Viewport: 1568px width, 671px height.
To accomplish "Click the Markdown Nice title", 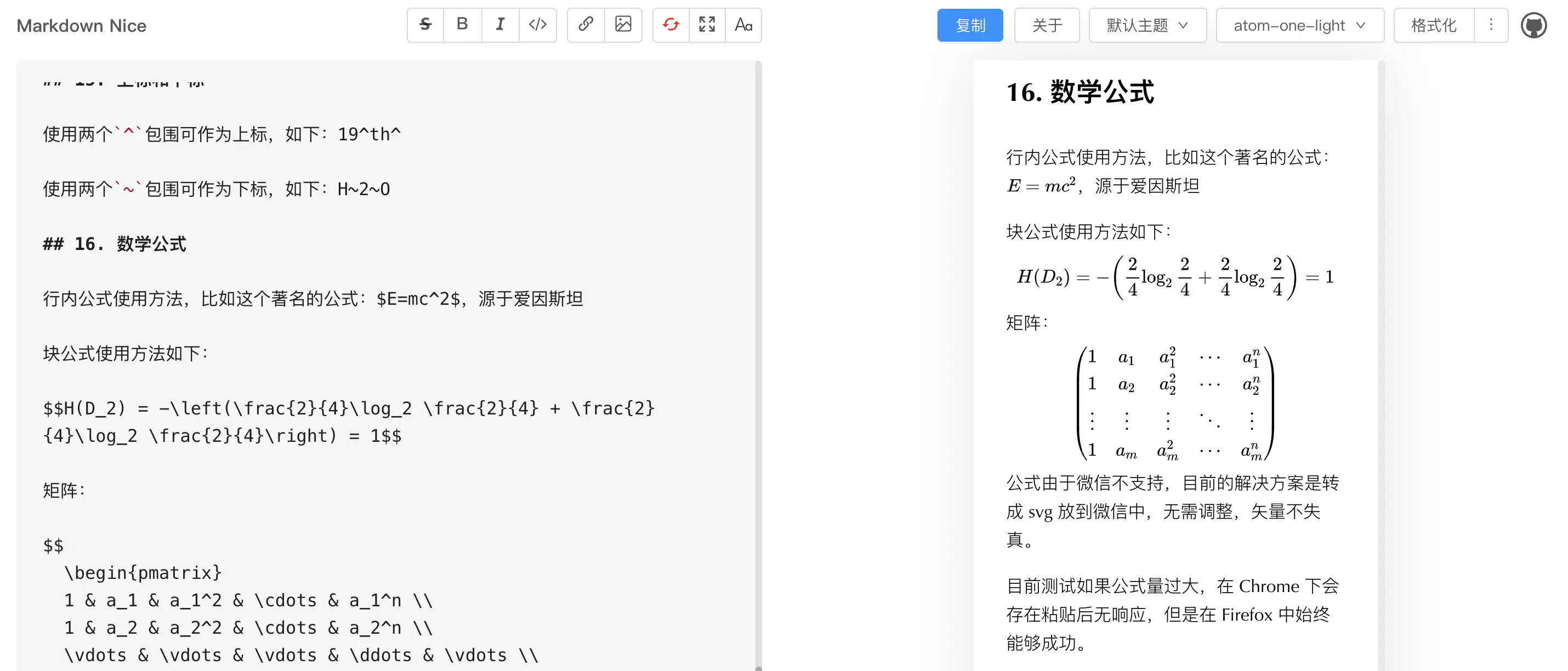I will pos(81,25).
